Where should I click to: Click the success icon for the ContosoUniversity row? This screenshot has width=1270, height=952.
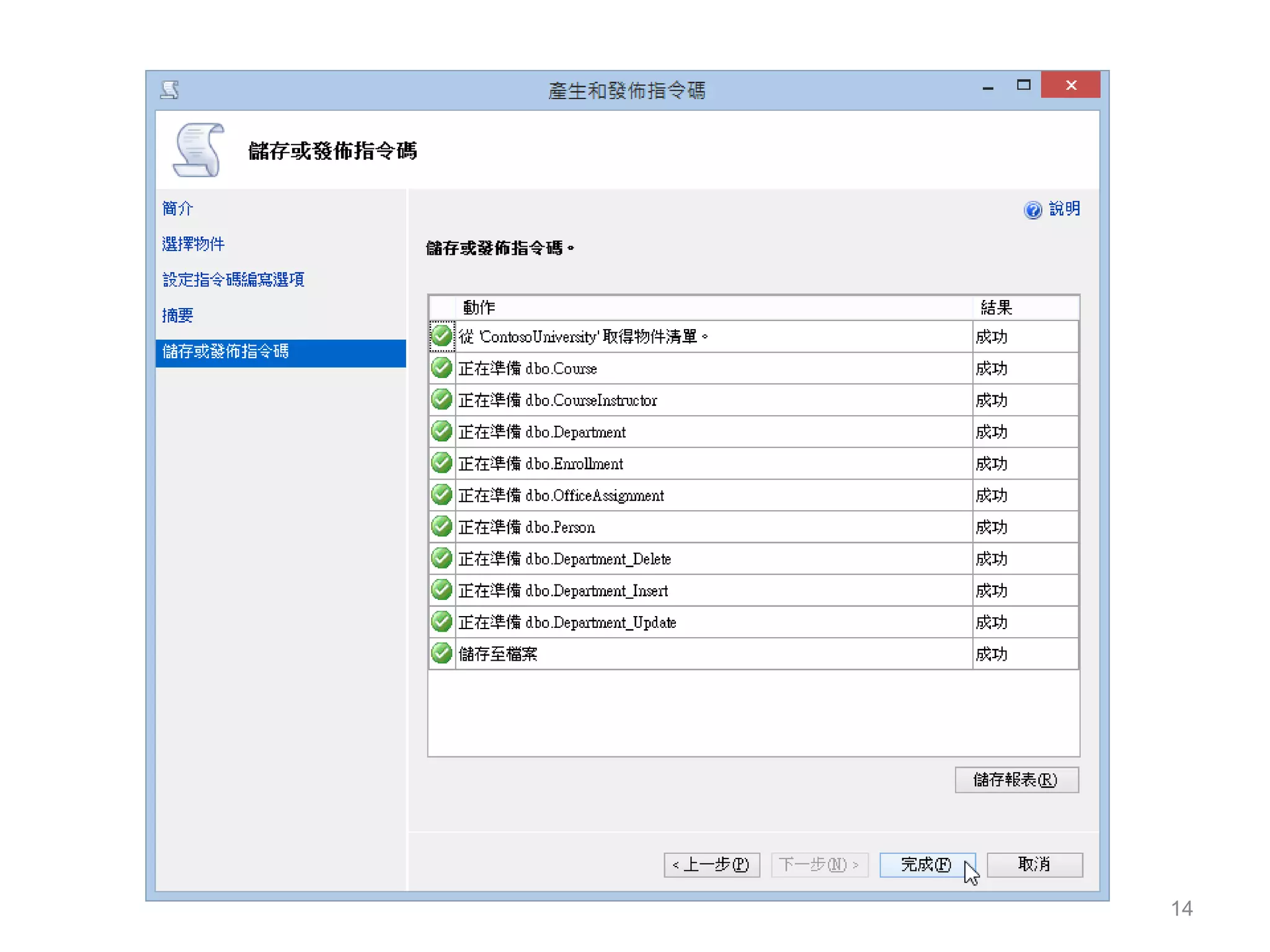coord(442,336)
